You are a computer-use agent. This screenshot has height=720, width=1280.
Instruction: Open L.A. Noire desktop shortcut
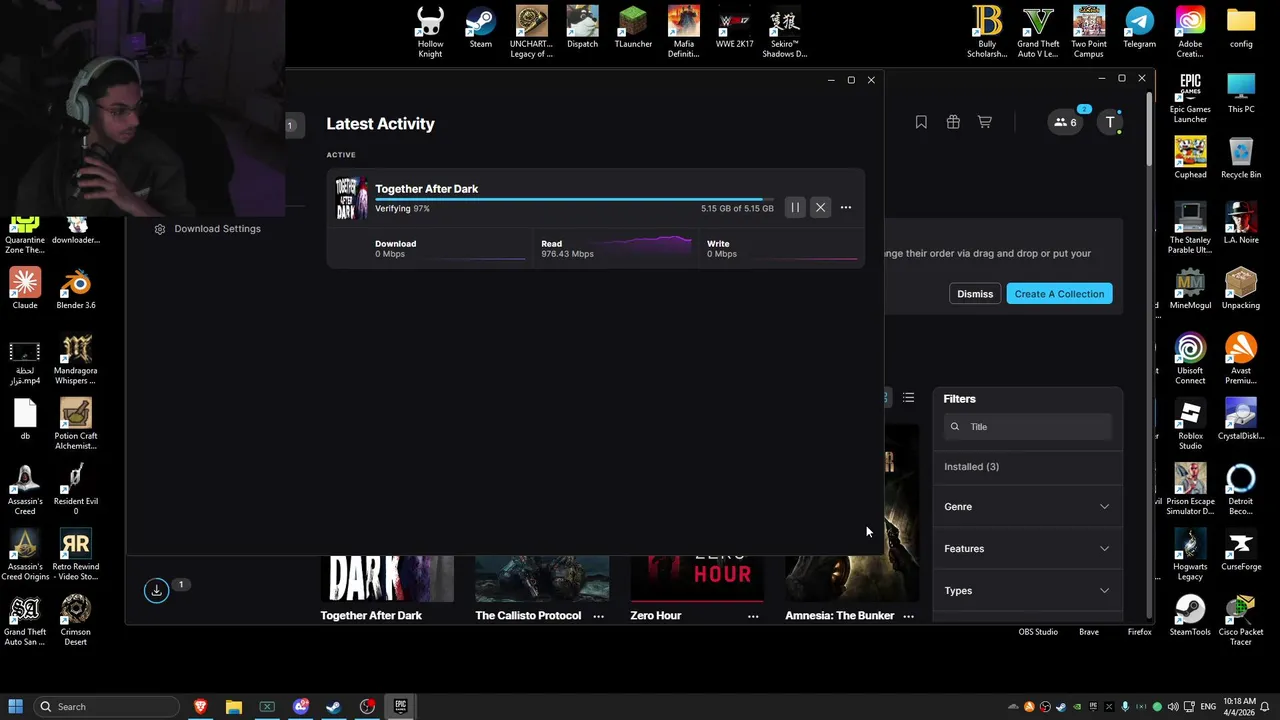[x=1241, y=223]
